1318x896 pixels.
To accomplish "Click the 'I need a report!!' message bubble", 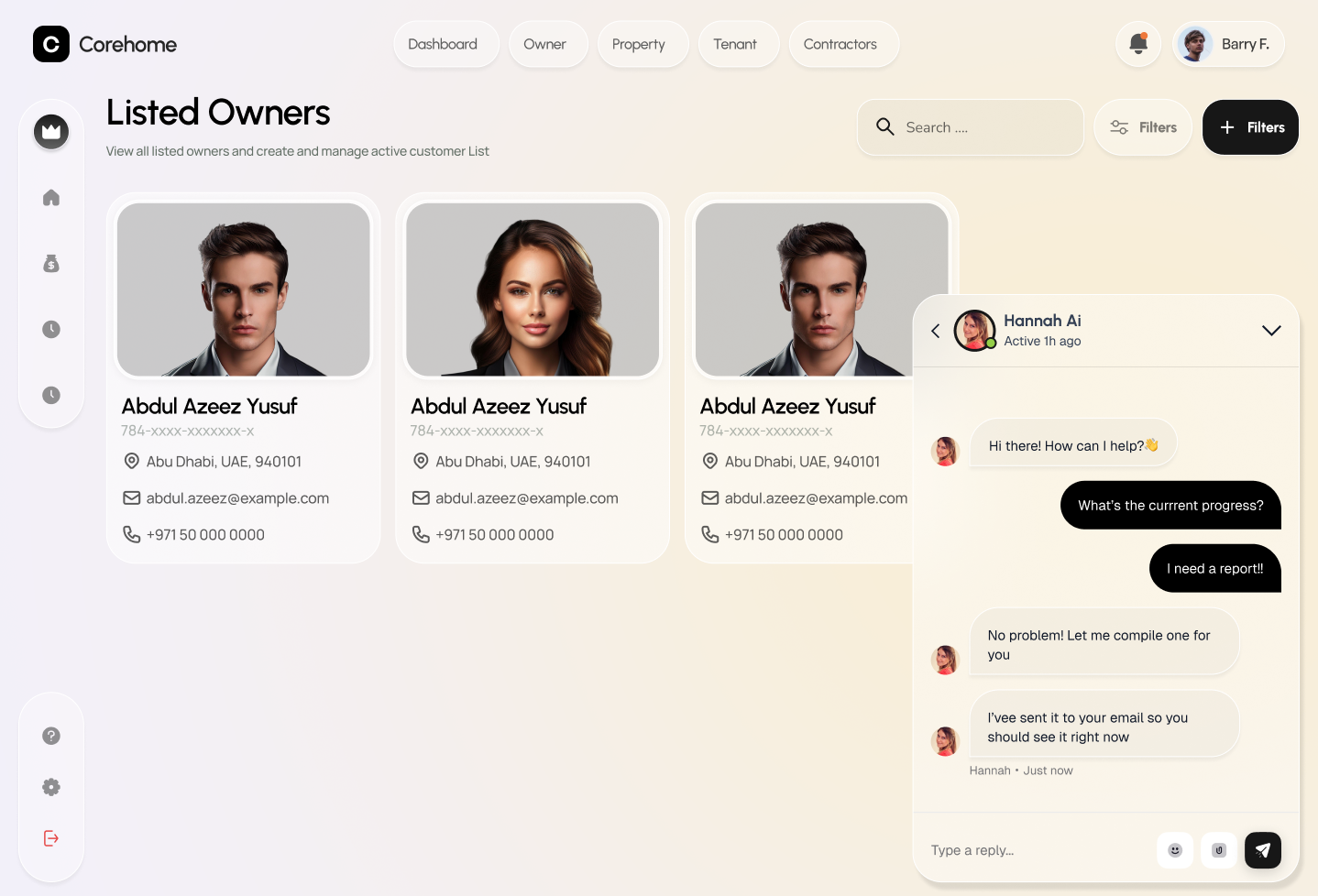I will [x=1214, y=568].
